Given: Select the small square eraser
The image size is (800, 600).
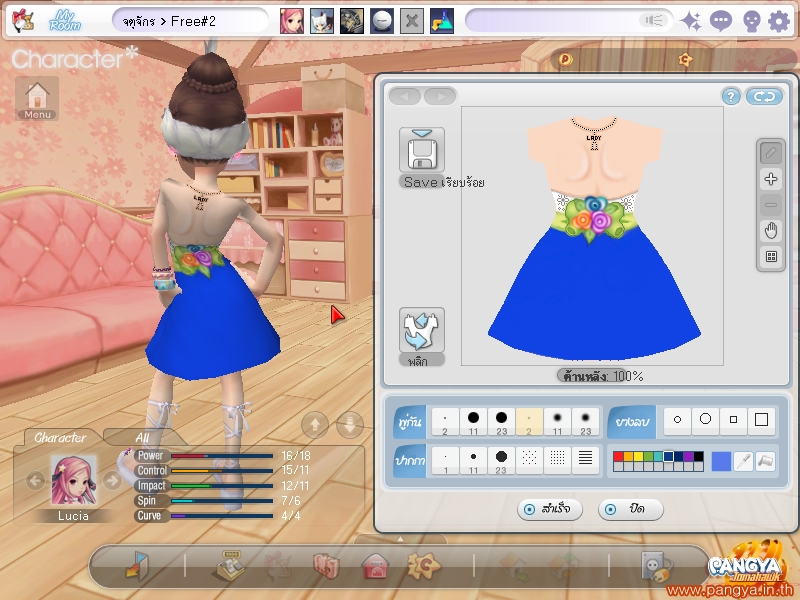Looking at the screenshot, I should 733,420.
